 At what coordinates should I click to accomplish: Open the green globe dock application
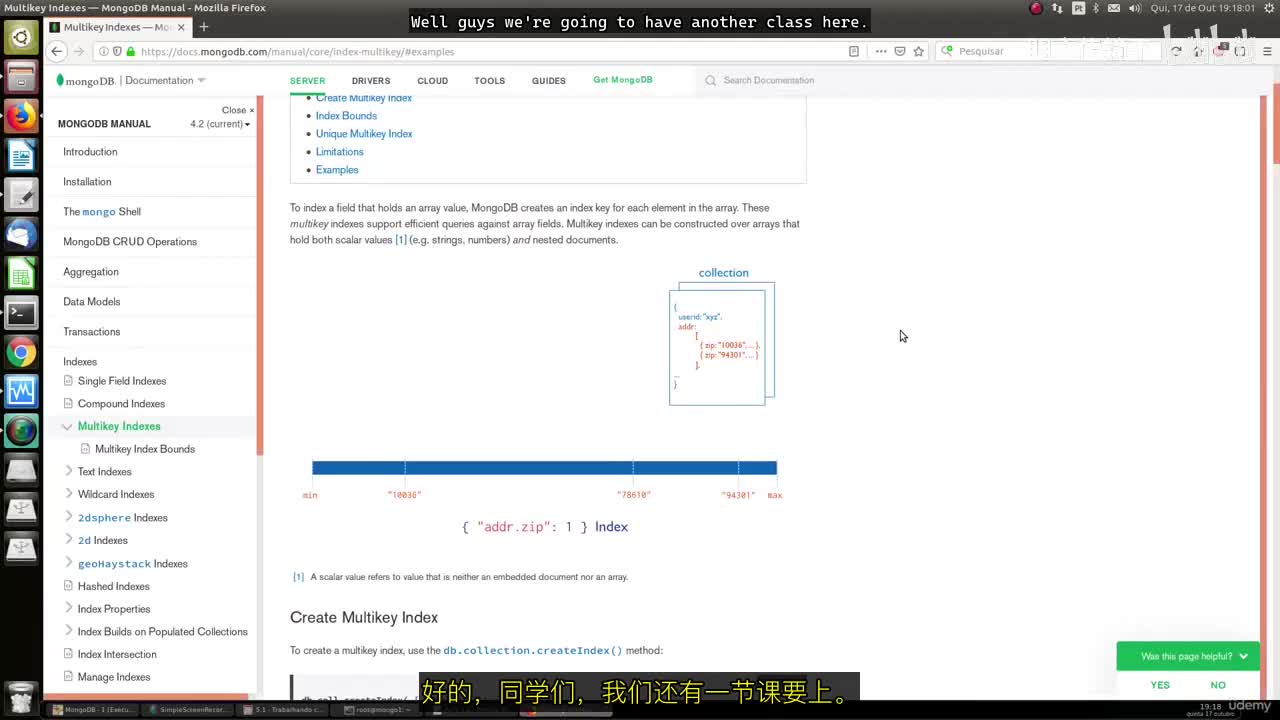point(21,431)
